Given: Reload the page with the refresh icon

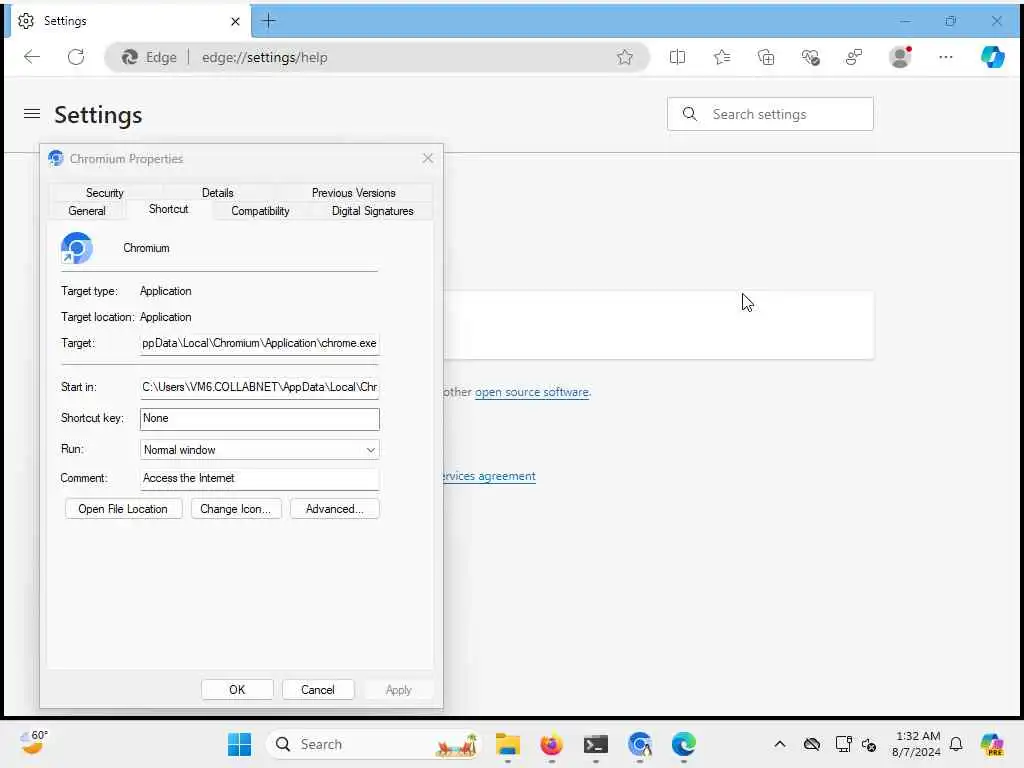Looking at the screenshot, I should 76,57.
